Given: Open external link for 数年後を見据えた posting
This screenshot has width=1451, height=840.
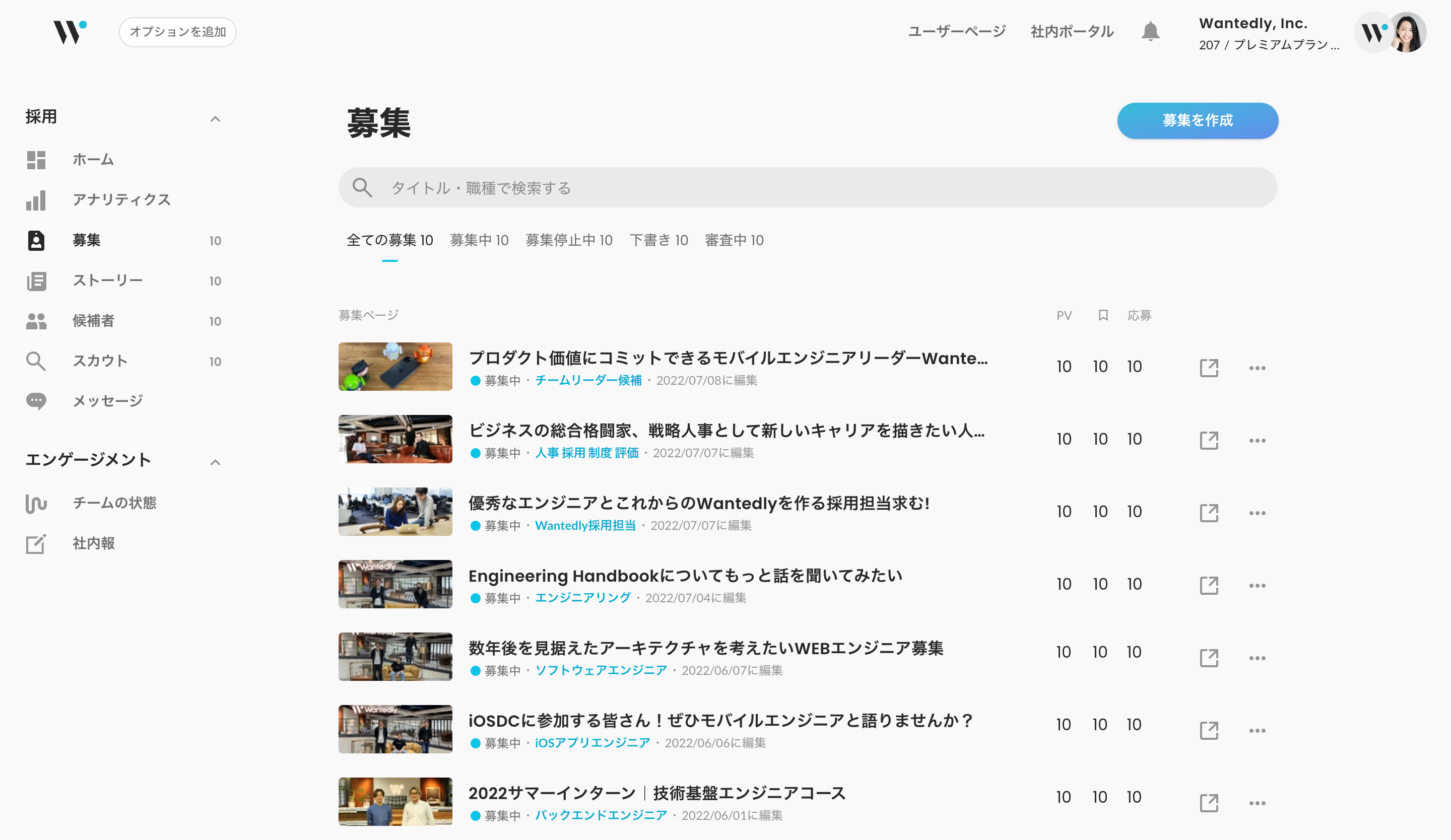Looking at the screenshot, I should [1209, 658].
